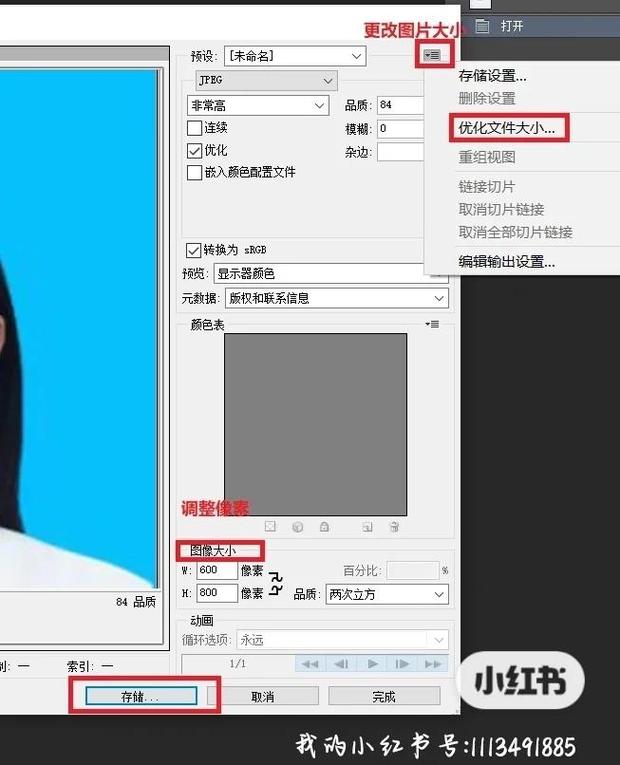This screenshot has width=620, height=765.
Task: Click the 杂边 matte color field
Action: tap(401, 152)
